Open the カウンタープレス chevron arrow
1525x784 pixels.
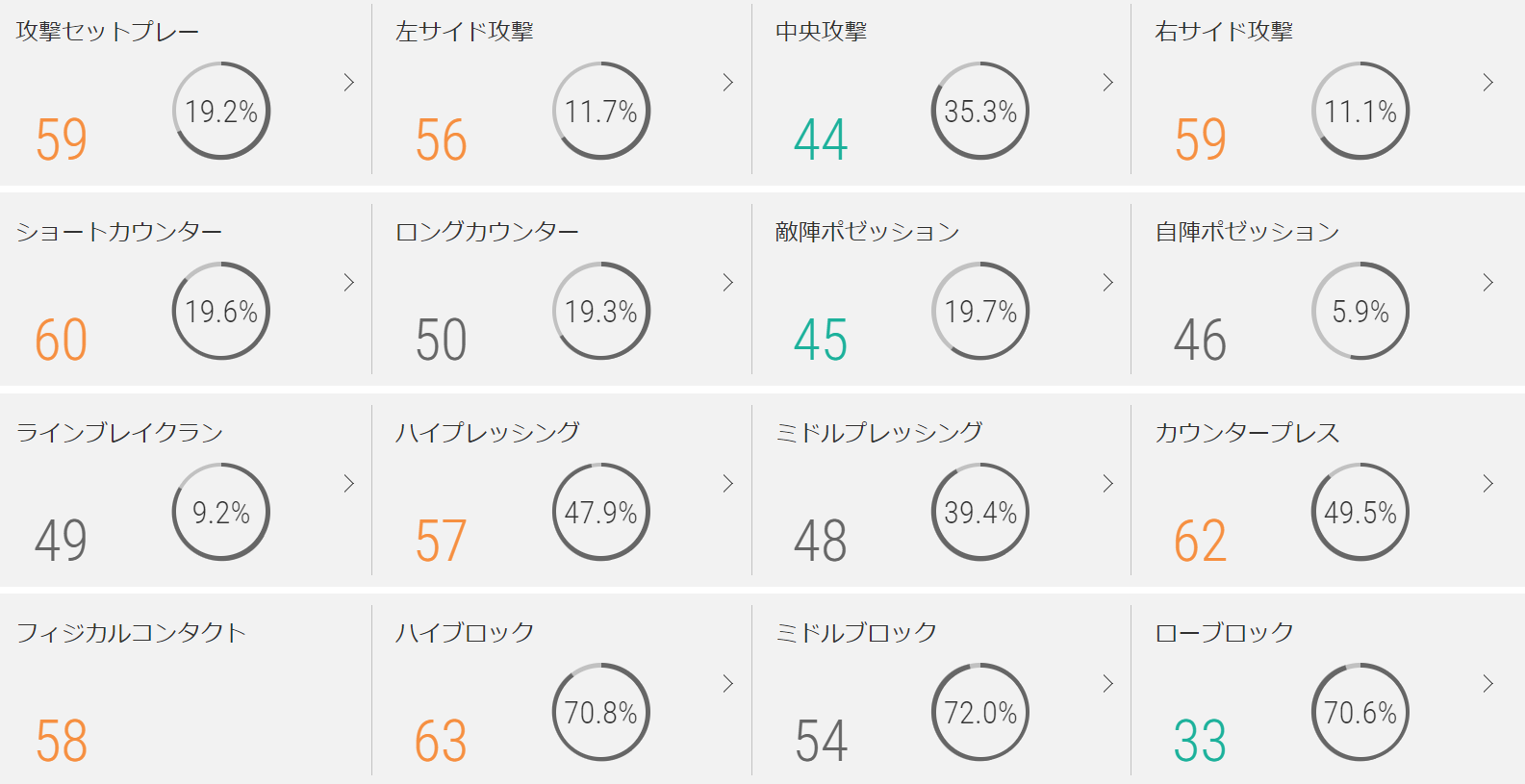[x=1488, y=483]
